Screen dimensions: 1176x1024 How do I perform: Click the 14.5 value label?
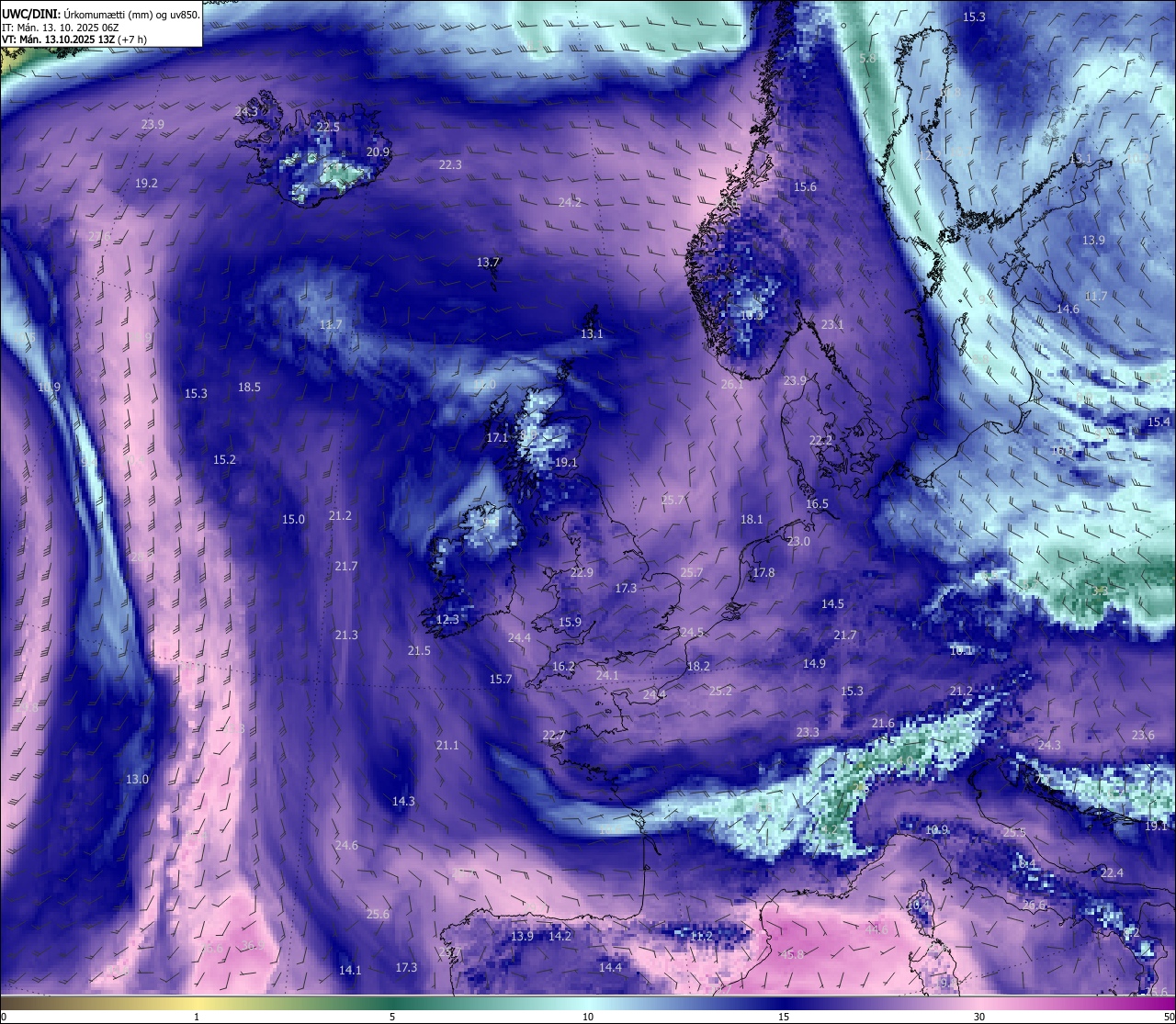(832, 603)
